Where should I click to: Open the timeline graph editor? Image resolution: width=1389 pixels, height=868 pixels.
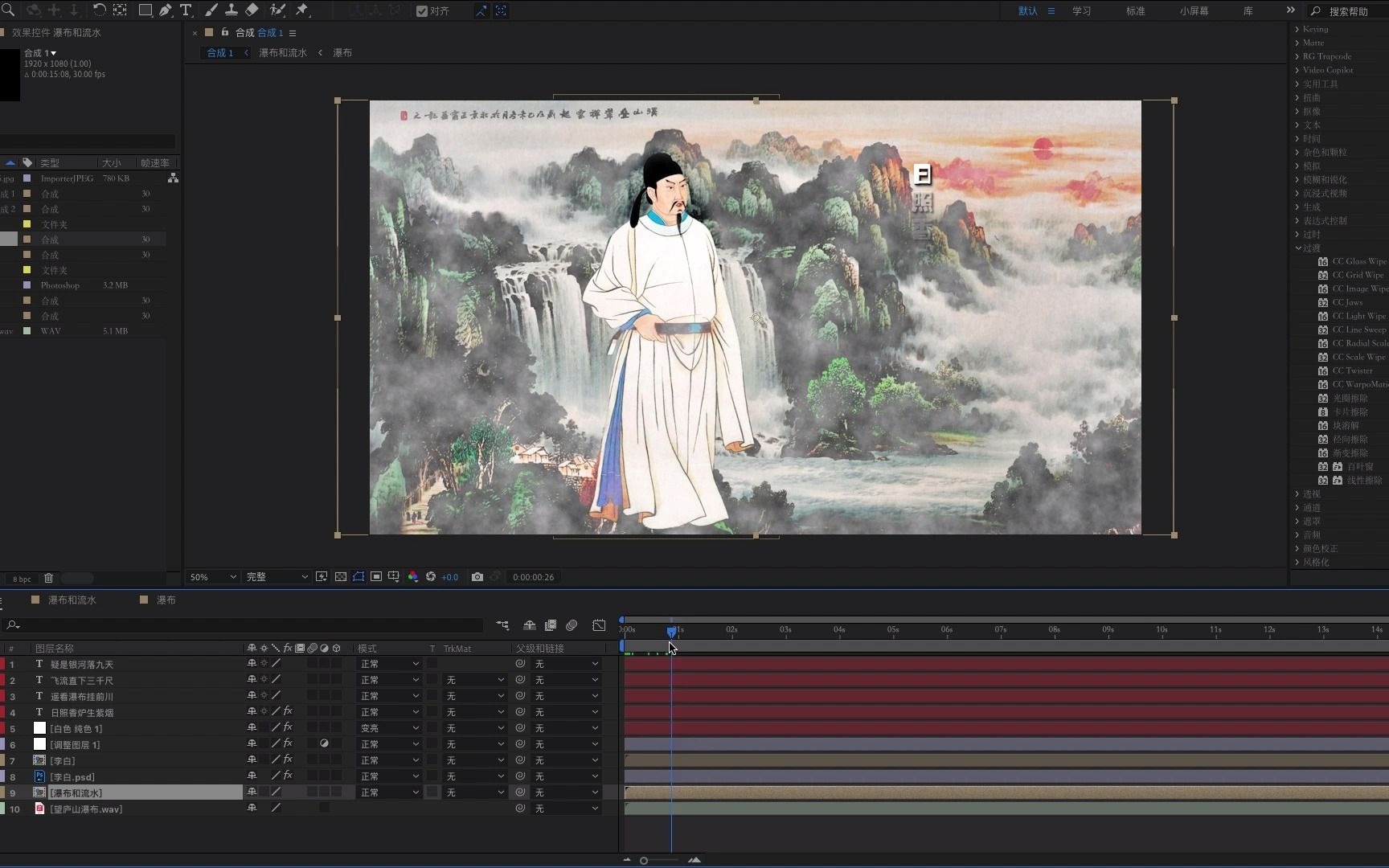coord(599,624)
